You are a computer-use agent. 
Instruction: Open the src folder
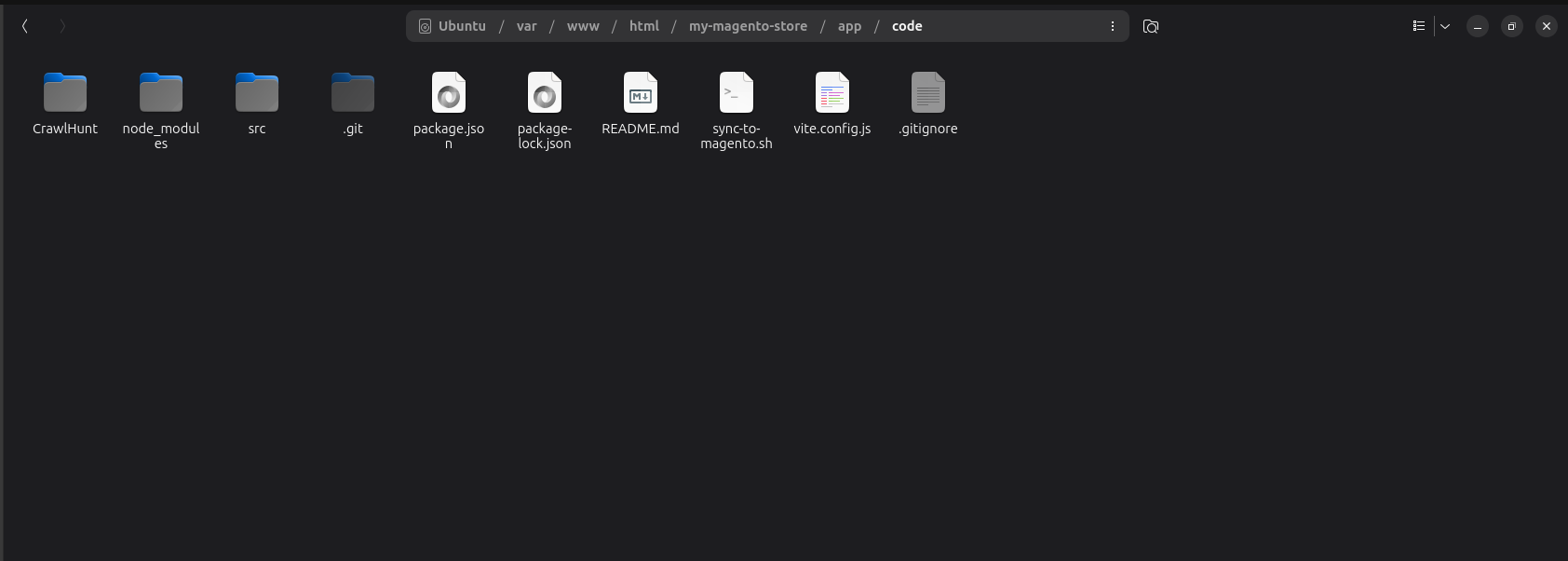click(x=257, y=92)
